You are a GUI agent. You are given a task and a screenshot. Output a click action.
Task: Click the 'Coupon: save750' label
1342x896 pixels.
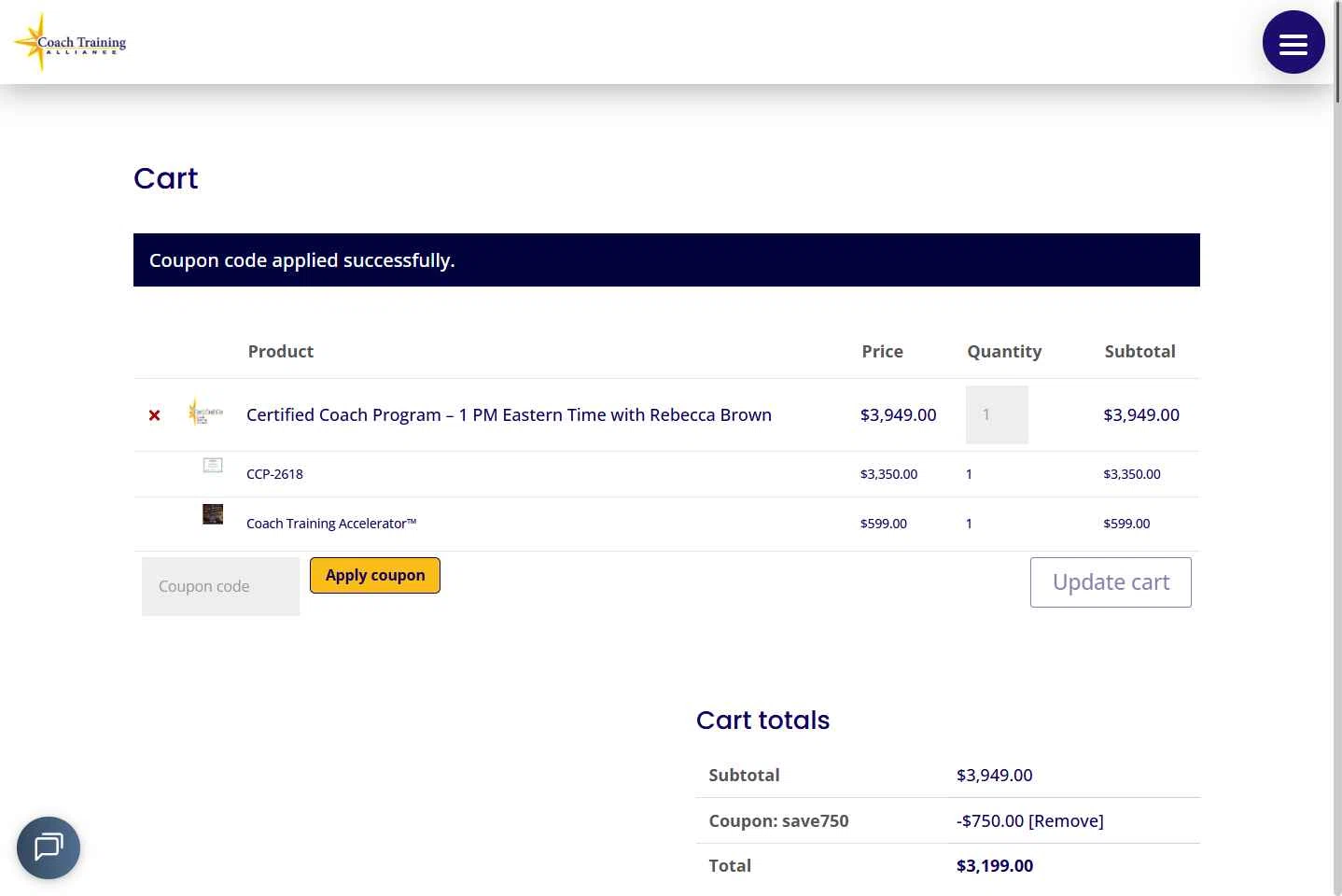click(778, 821)
